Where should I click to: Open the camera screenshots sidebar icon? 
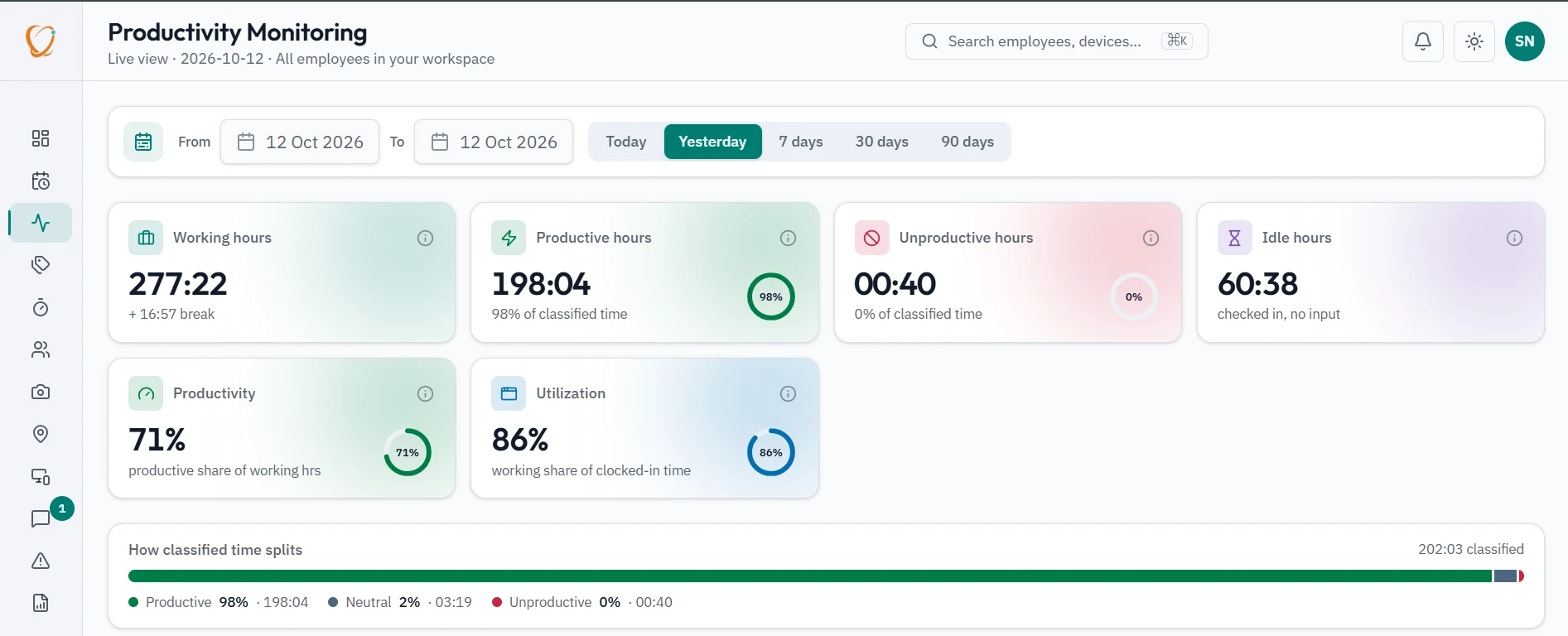41,392
